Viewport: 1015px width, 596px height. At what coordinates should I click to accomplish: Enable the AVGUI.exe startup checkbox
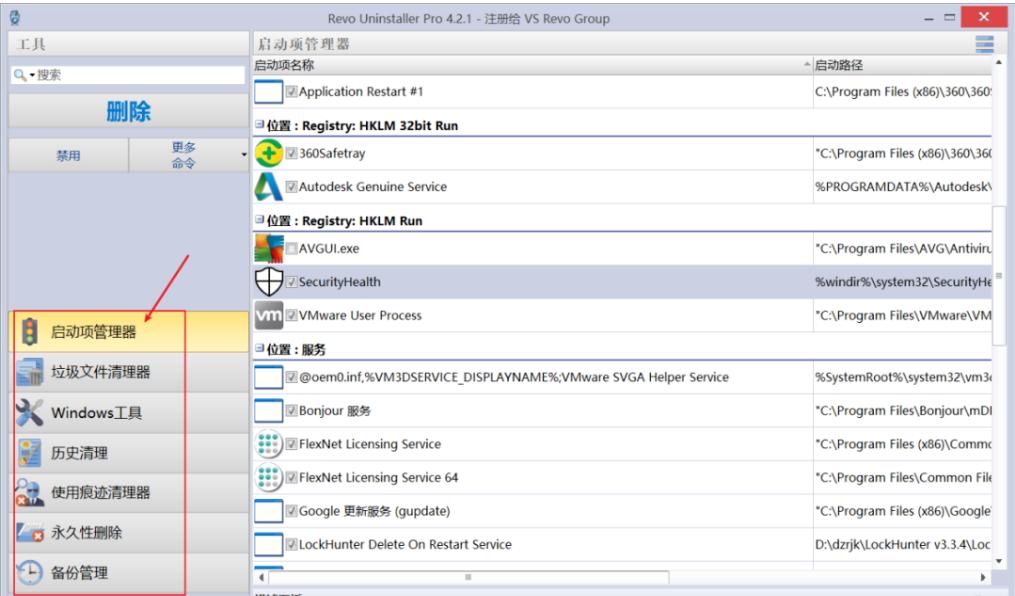click(292, 249)
